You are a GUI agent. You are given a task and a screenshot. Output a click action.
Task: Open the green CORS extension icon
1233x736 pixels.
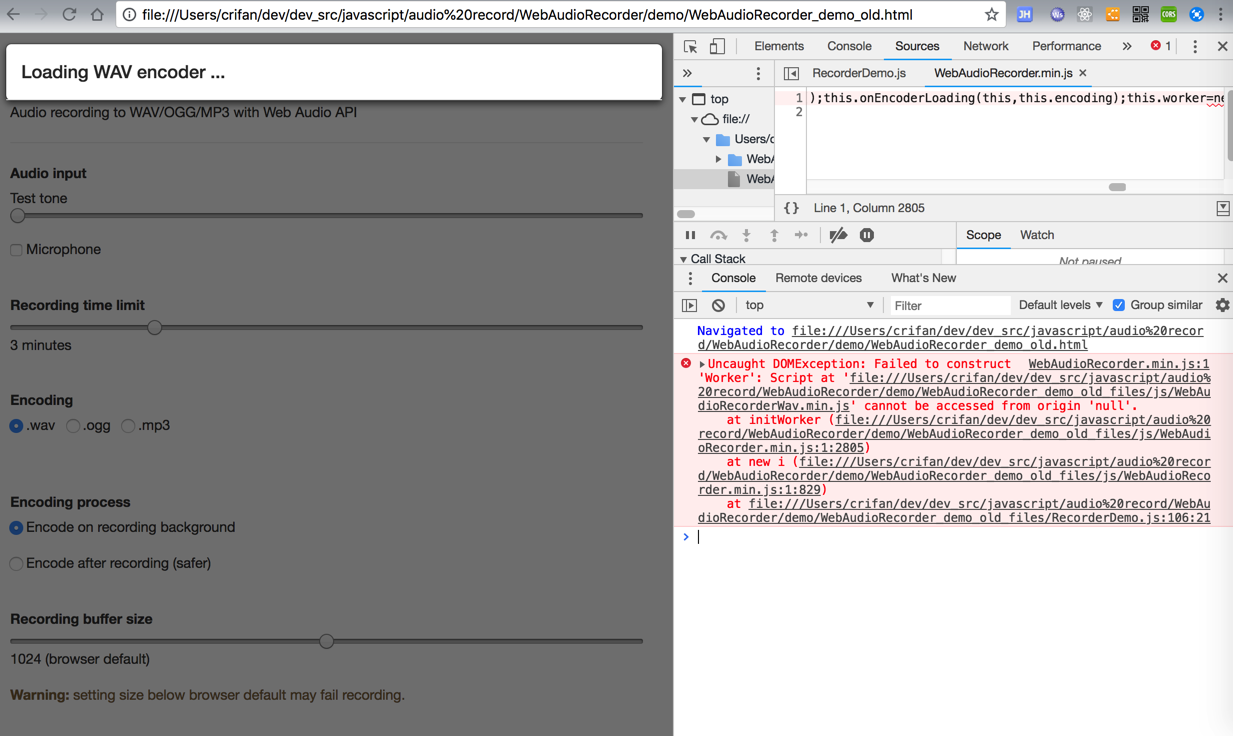point(1168,15)
